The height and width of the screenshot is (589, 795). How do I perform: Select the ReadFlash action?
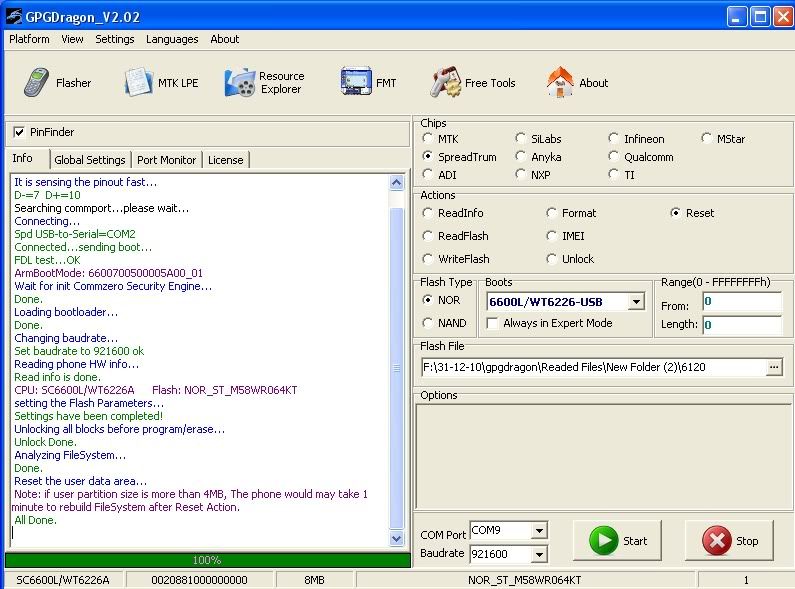point(427,236)
